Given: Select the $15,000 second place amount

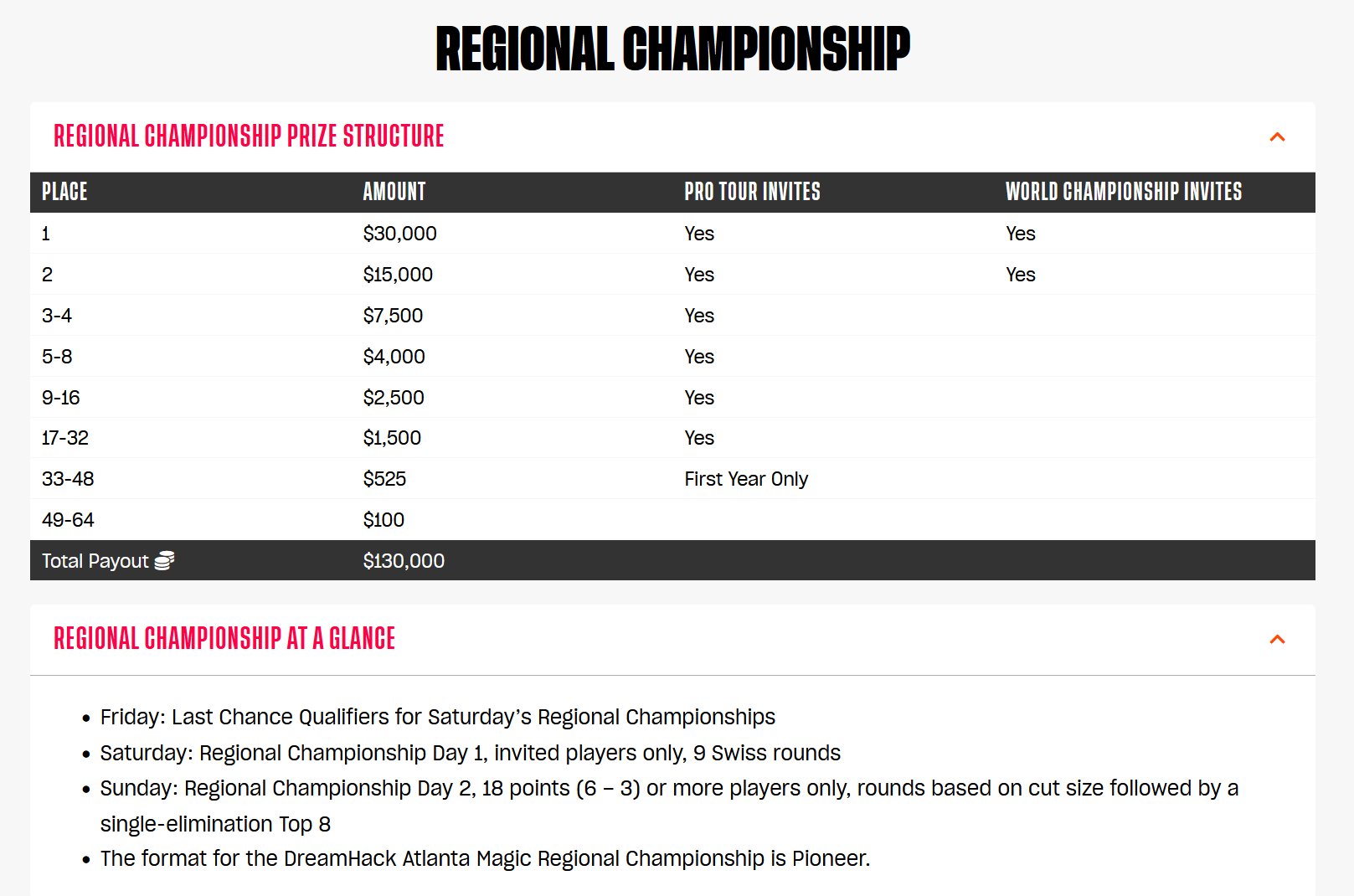Looking at the screenshot, I should coord(398,275).
